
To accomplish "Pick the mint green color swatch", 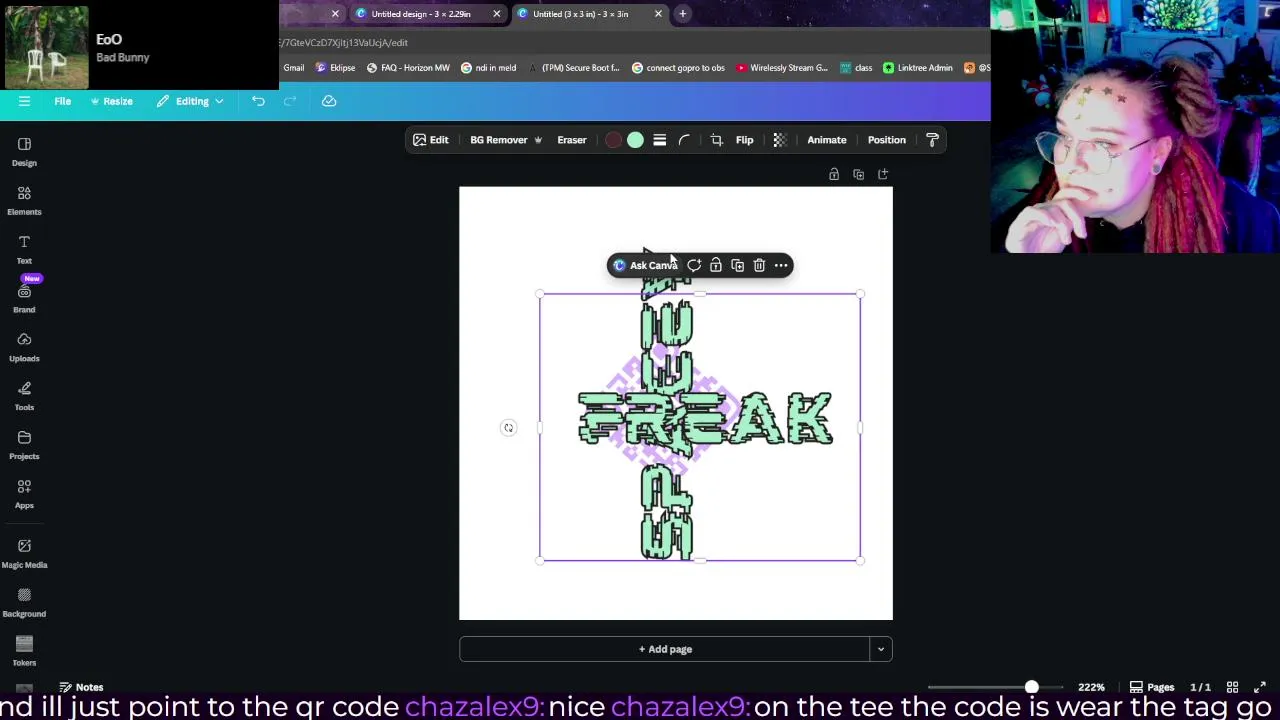I will click(x=635, y=140).
